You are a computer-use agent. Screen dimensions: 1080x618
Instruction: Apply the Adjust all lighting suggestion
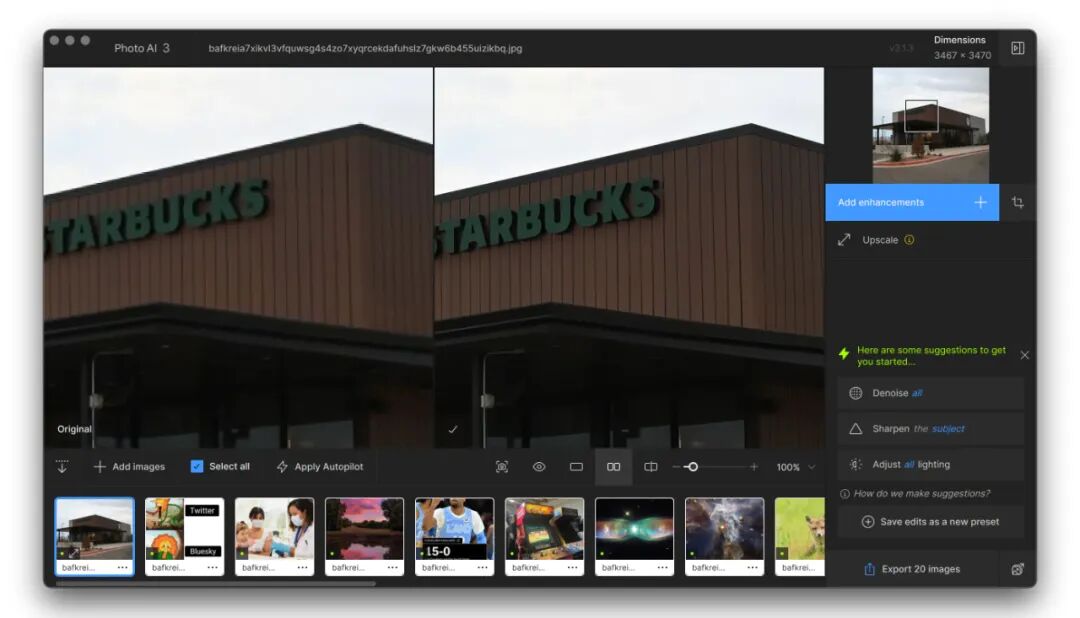pos(931,464)
